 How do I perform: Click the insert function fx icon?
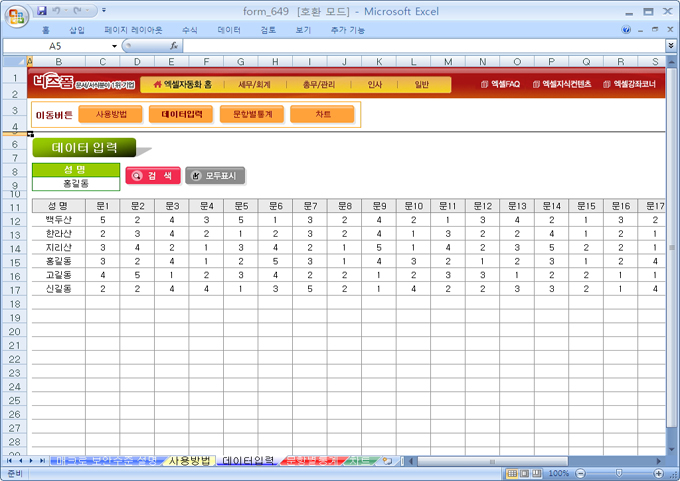click(173, 46)
